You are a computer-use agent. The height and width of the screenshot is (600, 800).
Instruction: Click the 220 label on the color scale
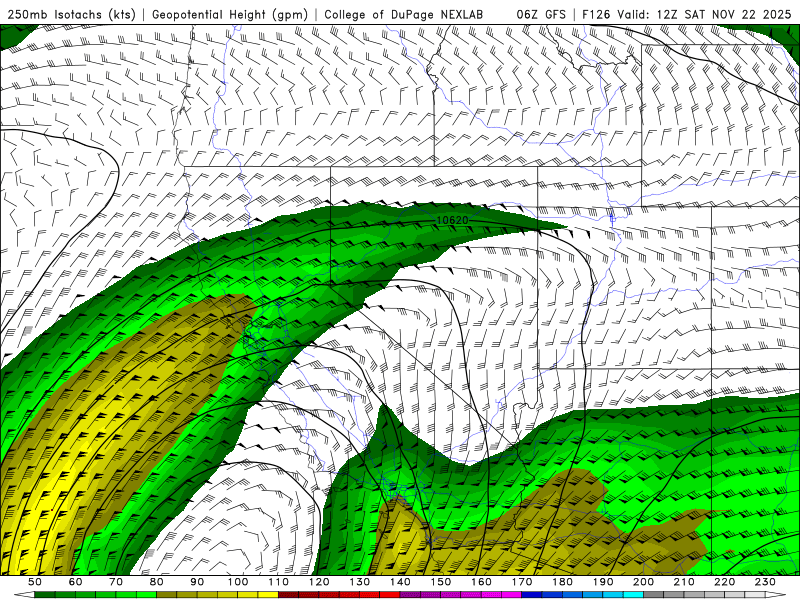[724, 582]
